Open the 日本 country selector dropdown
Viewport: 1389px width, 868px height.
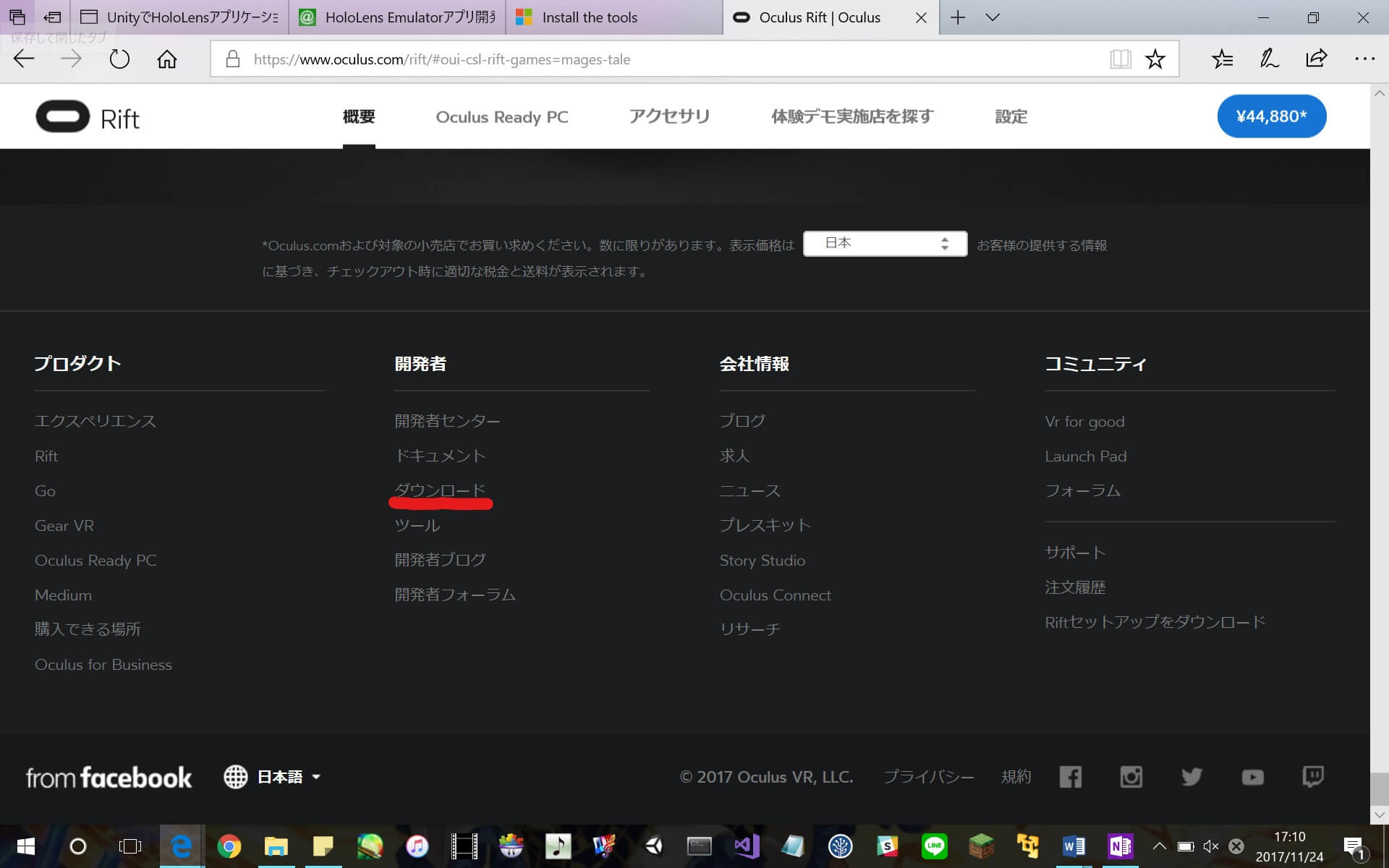885,244
